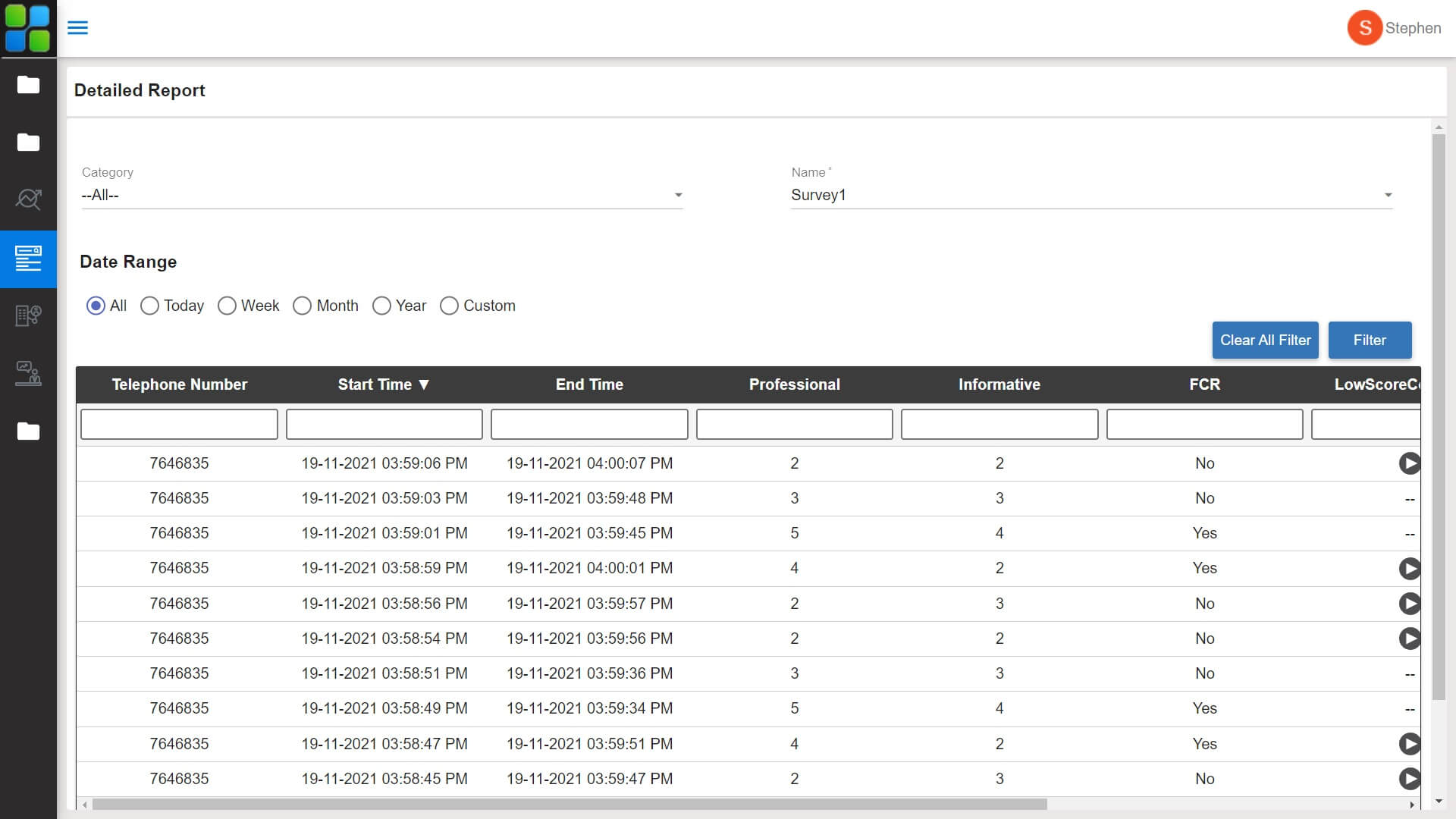Select the Custom date range option
The height and width of the screenshot is (819, 1456).
449,306
